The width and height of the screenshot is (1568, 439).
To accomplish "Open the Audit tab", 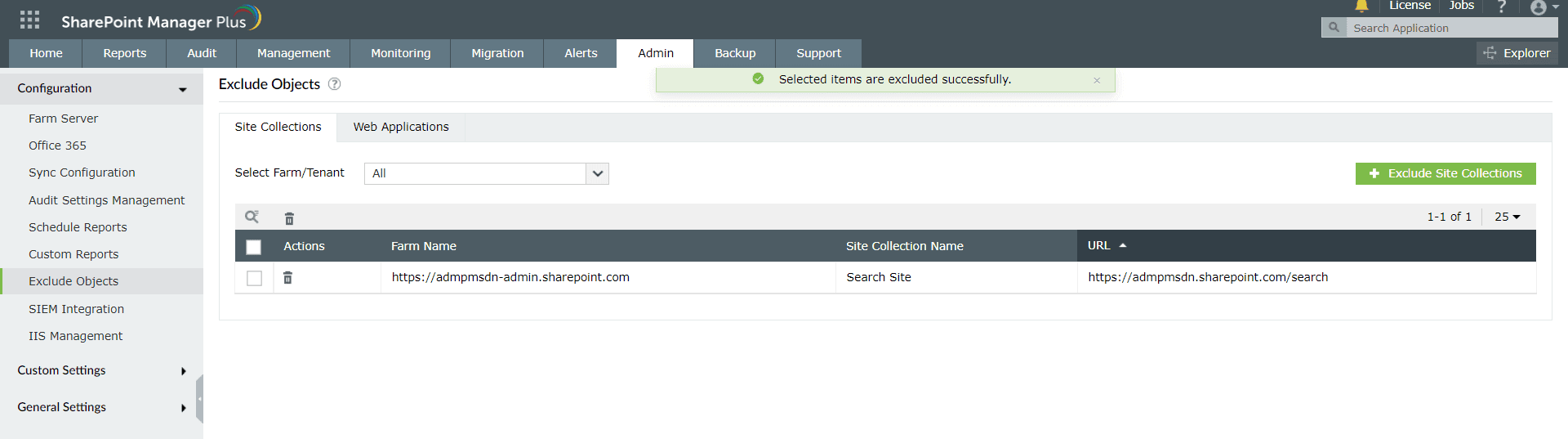I will [202, 53].
